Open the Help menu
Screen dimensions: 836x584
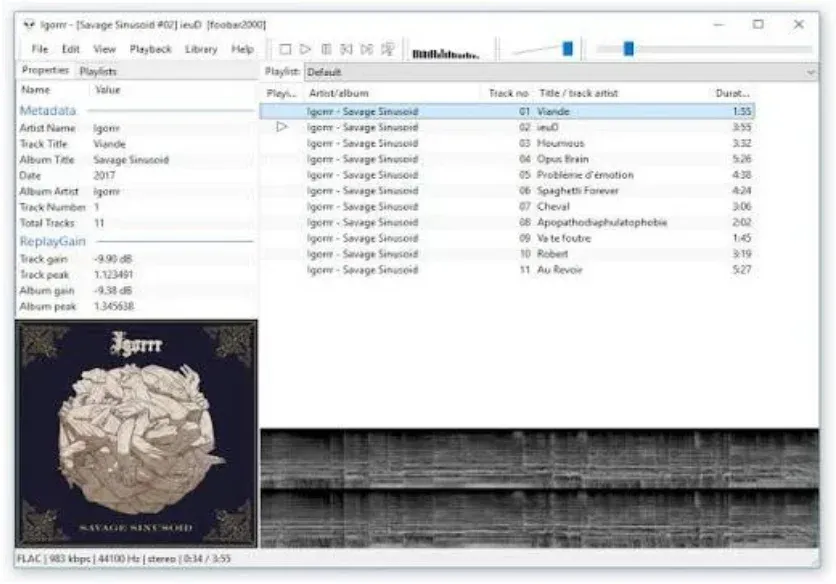(243, 49)
